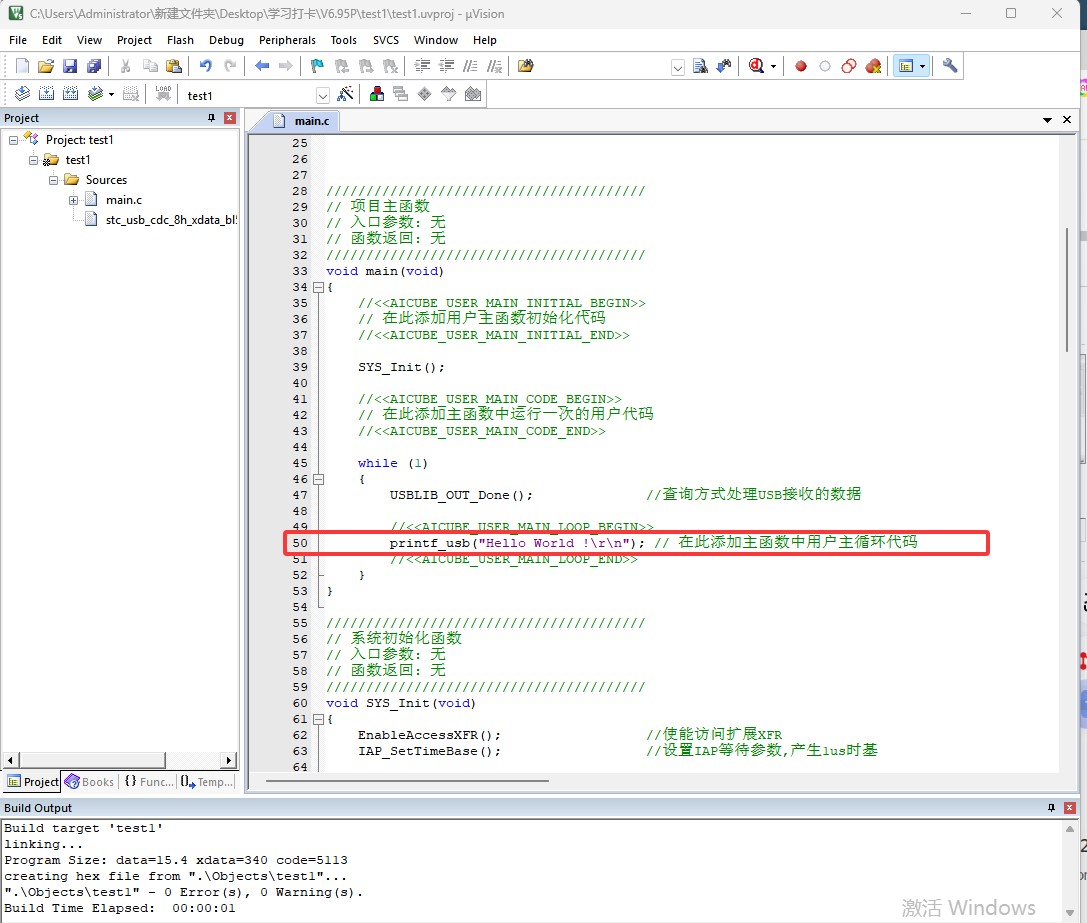Open the Flash menu

[x=180, y=40]
